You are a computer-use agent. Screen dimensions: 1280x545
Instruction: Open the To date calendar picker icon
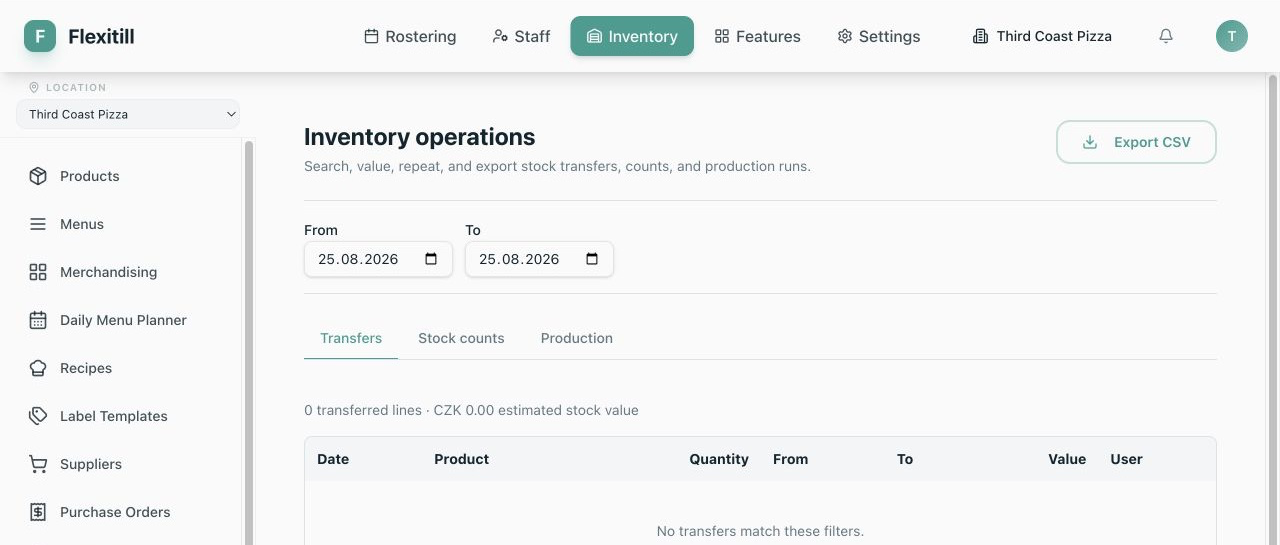pyautogui.click(x=592, y=259)
